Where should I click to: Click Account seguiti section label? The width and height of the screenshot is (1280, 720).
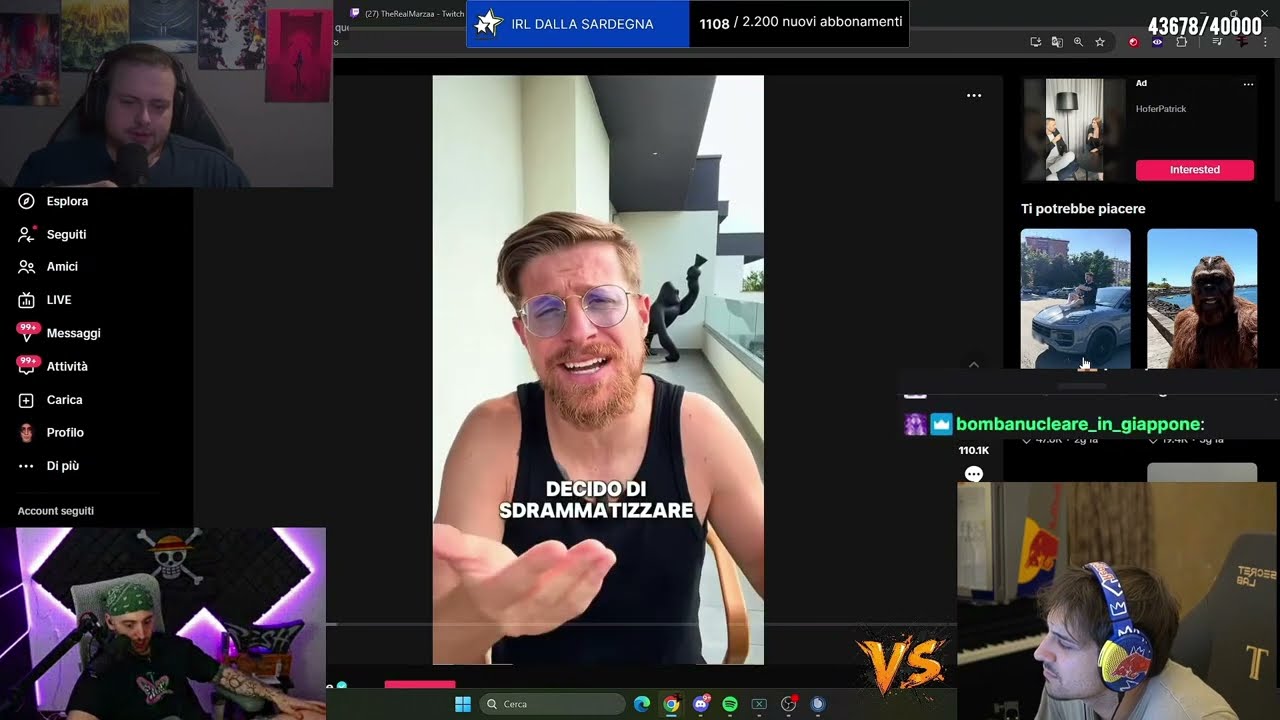tap(56, 511)
